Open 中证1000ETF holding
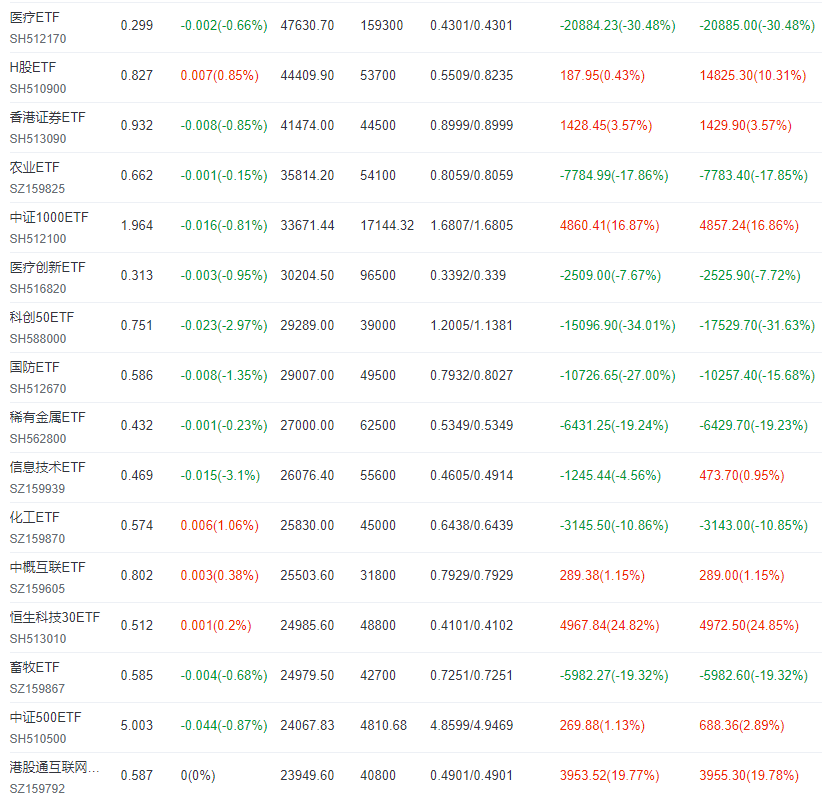Image resolution: width=822 pixels, height=802 pixels. 49,218
